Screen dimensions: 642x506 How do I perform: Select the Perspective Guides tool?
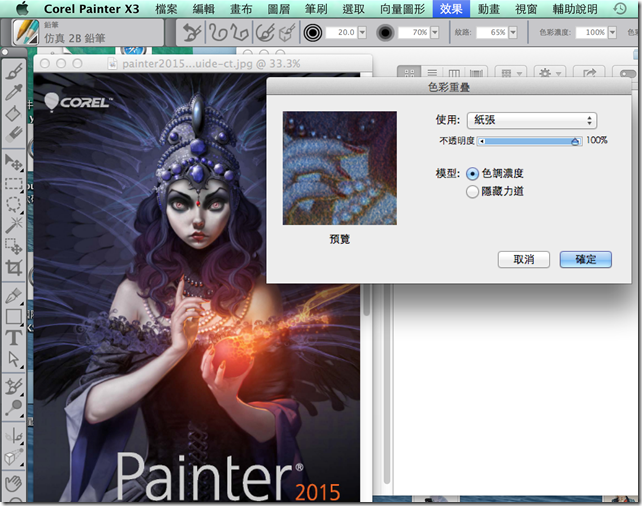[14, 456]
